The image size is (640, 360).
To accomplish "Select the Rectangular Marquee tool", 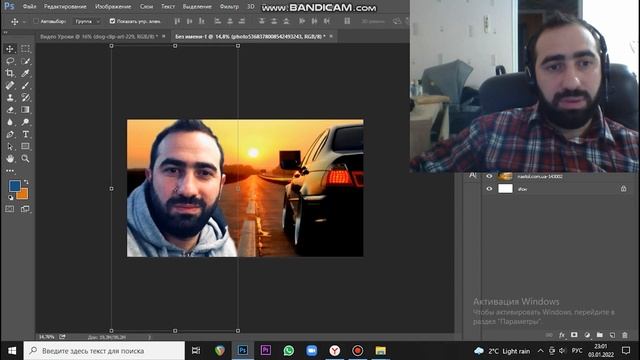I will 25,49.
